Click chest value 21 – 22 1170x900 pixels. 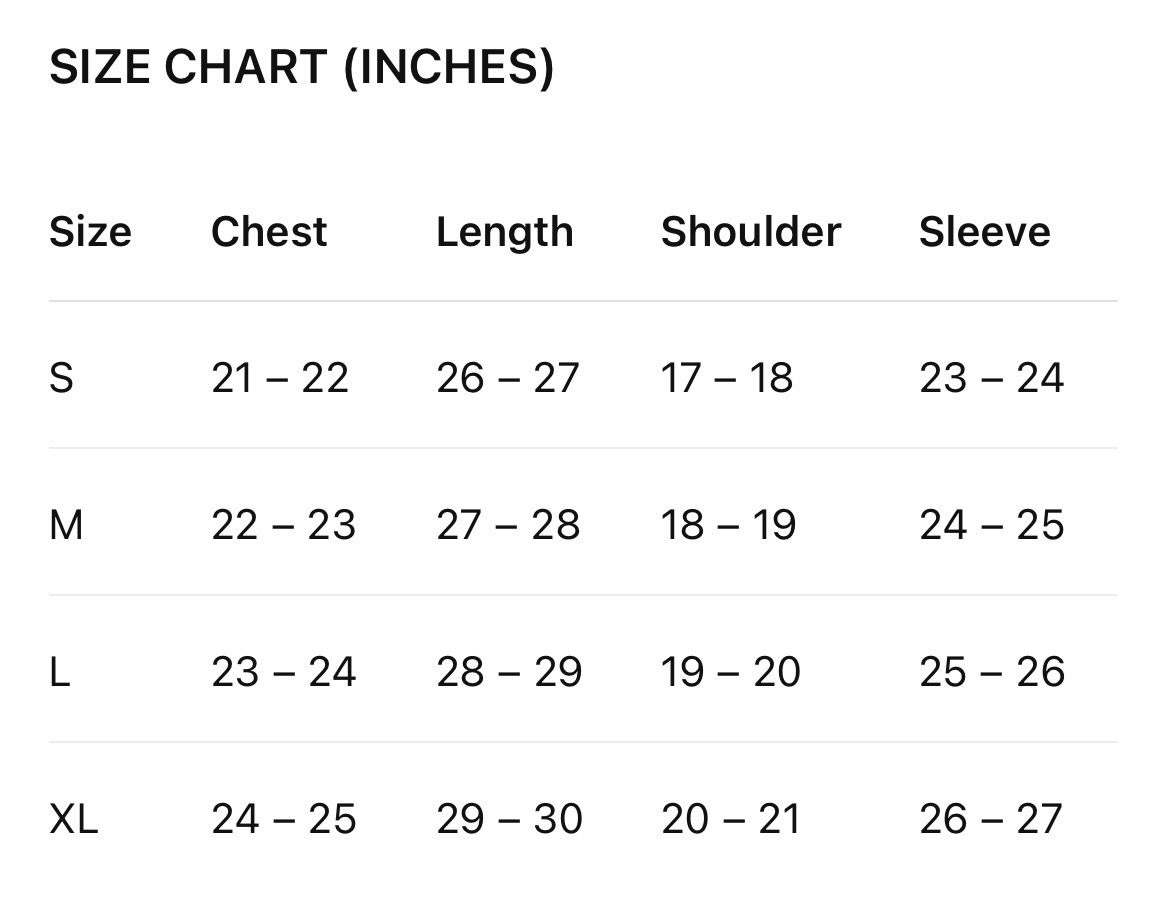coord(280,378)
